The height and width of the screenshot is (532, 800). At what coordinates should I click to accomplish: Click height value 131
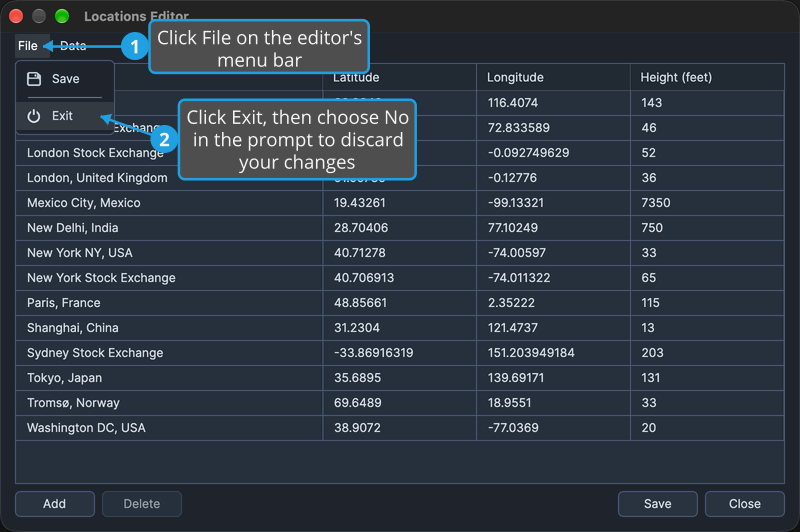coord(651,378)
